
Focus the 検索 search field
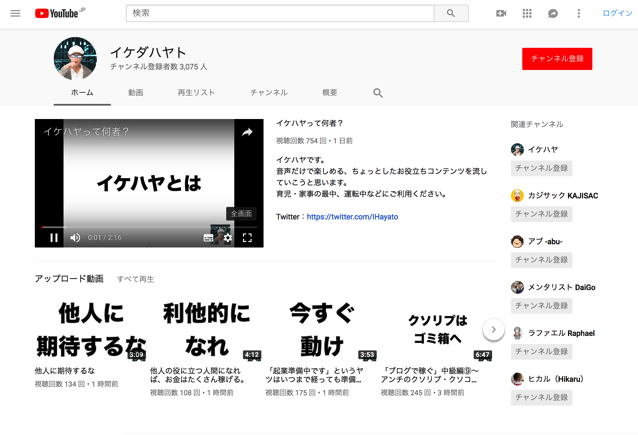click(x=280, y=13)
